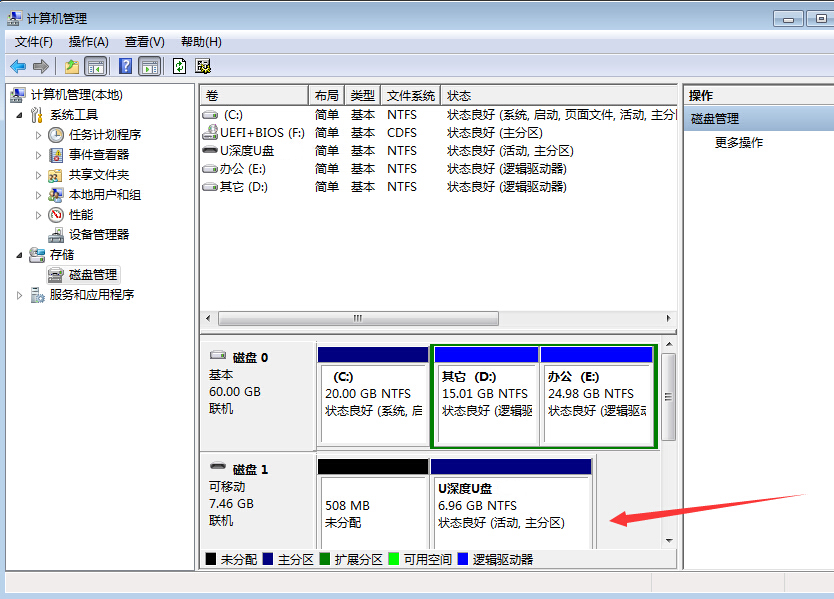The image size is (834, 599).
Task: Click 更多操作 in the actions pane
Action: [738, 142]
